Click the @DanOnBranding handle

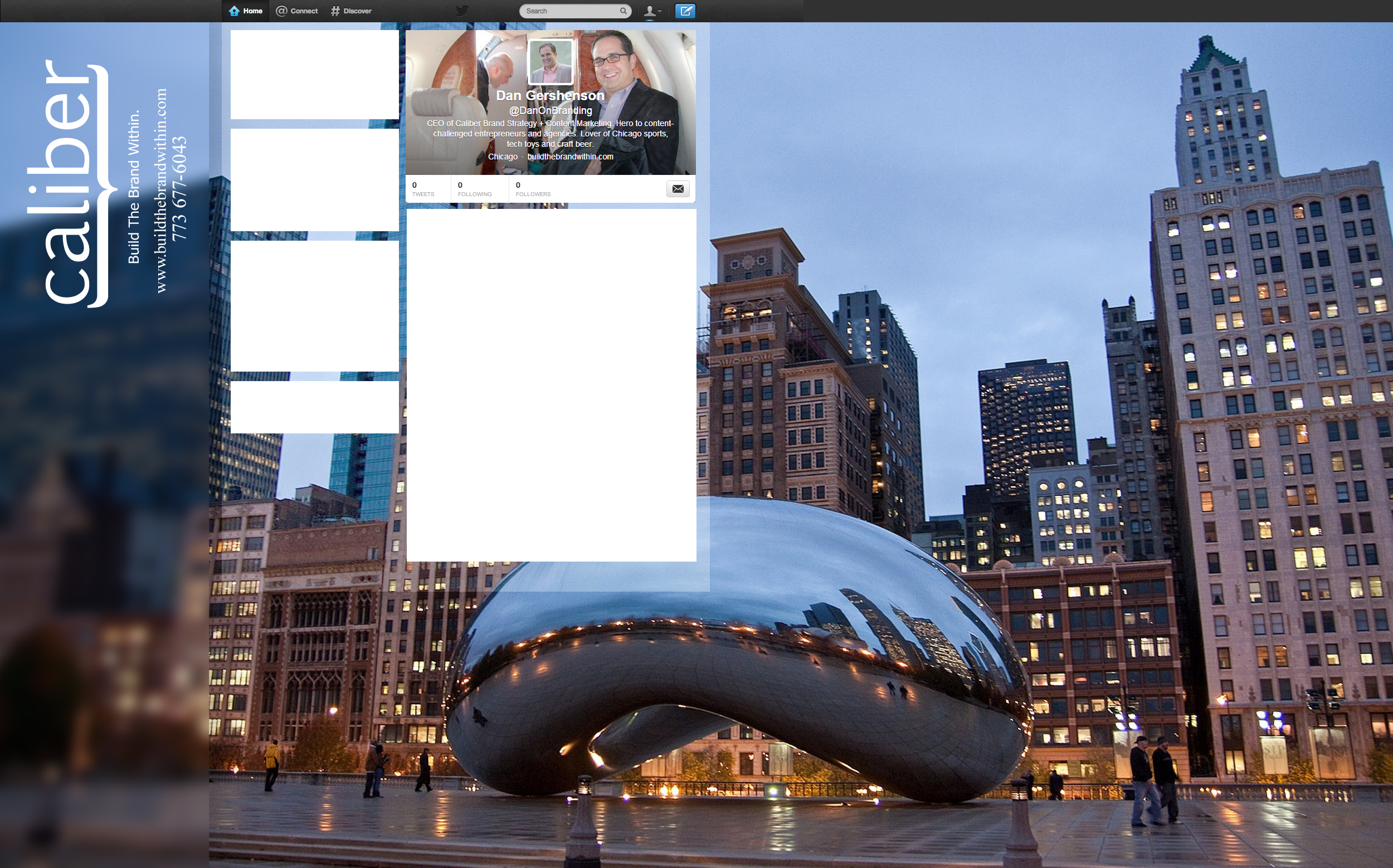[550, 110]
